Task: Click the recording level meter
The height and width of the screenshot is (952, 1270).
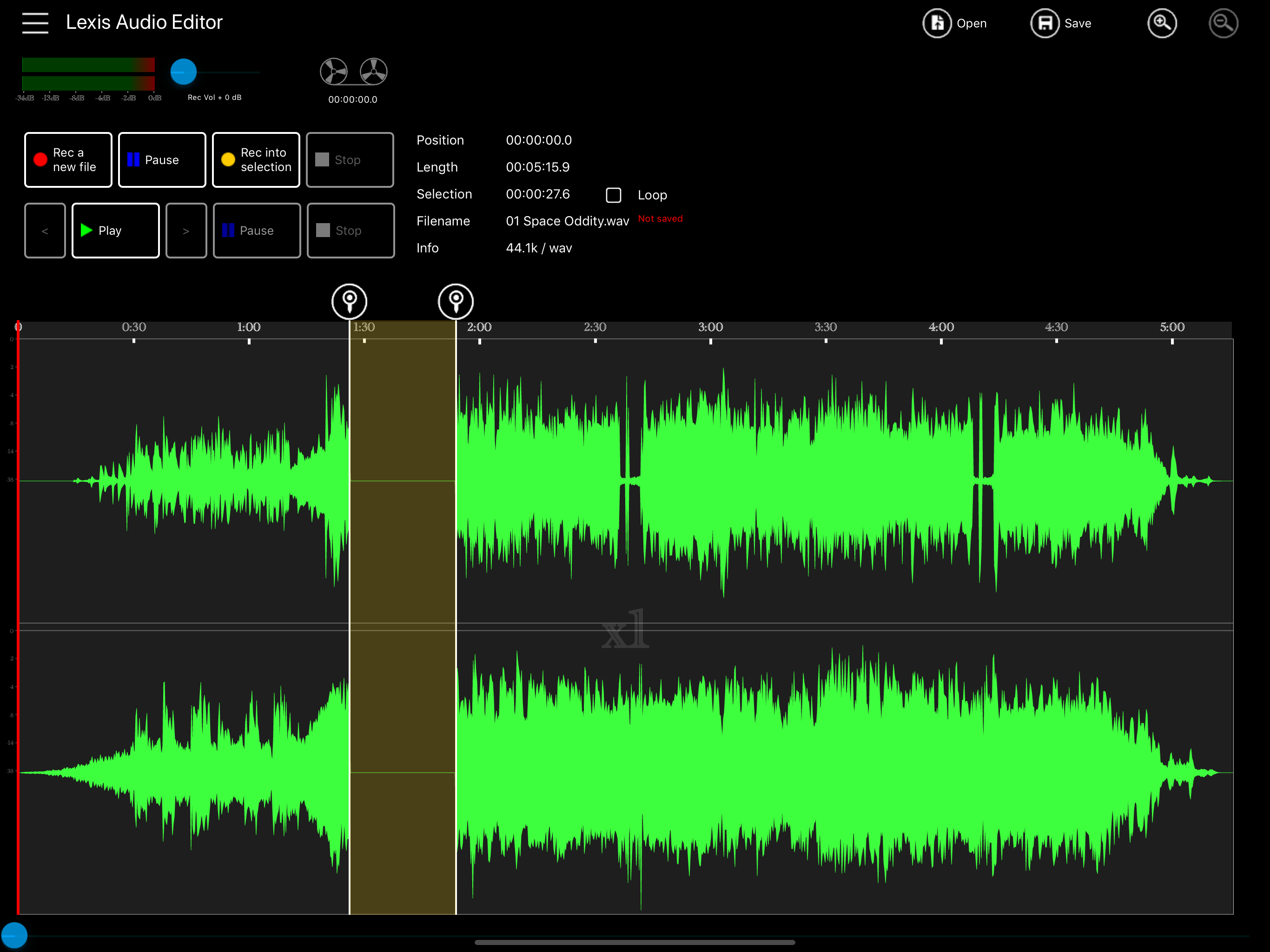Action: (x=88, y=74)
